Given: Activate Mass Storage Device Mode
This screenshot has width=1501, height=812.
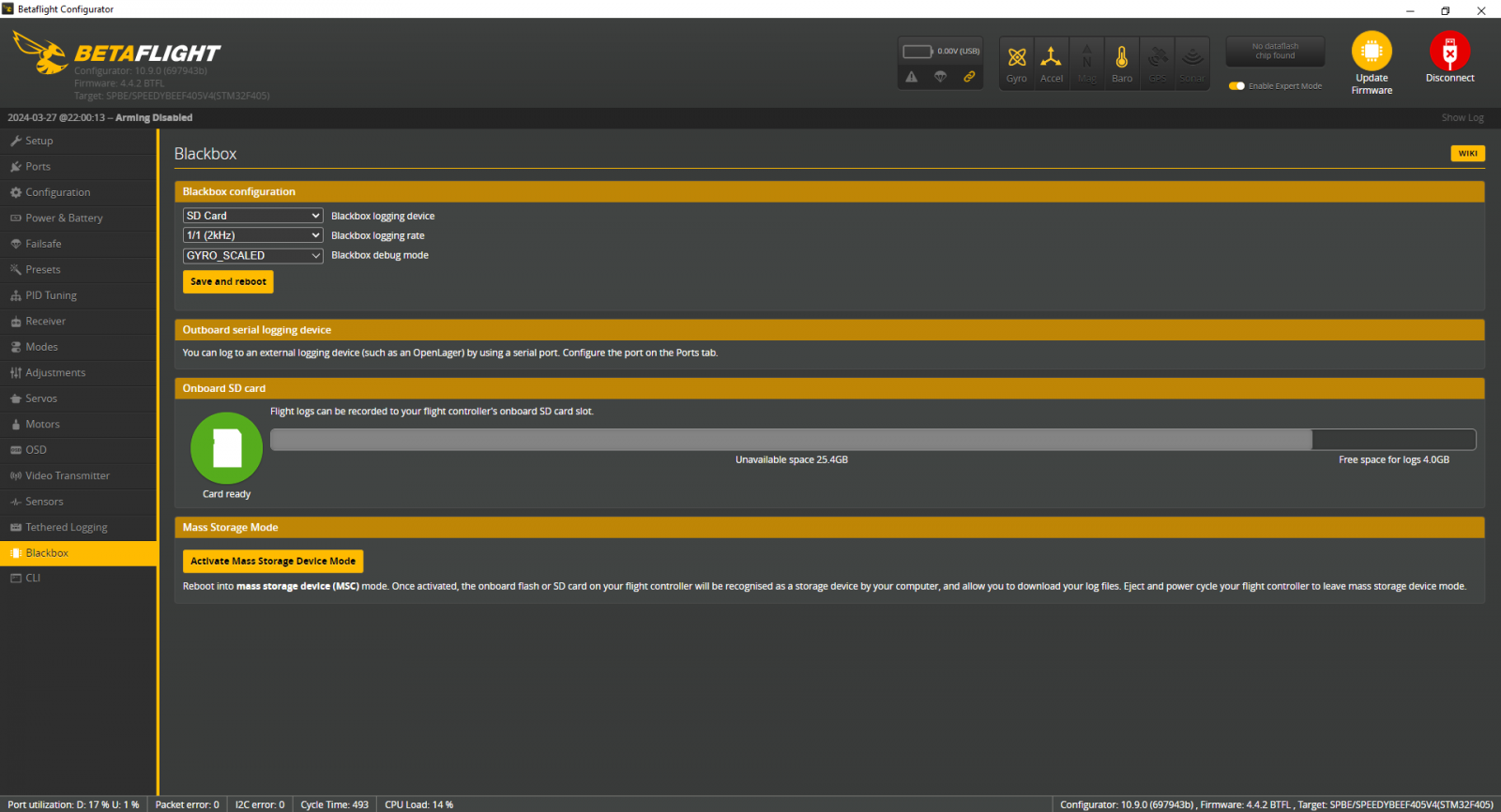Looking at the screenshot, I should click(273, 561).
